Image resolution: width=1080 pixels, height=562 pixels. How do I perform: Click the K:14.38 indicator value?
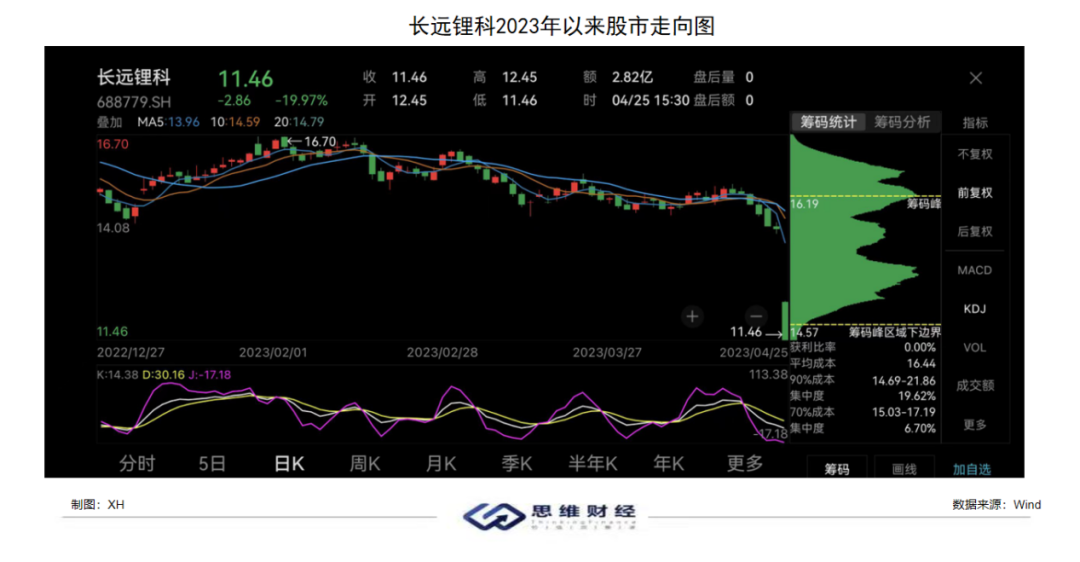click(117, 375)
